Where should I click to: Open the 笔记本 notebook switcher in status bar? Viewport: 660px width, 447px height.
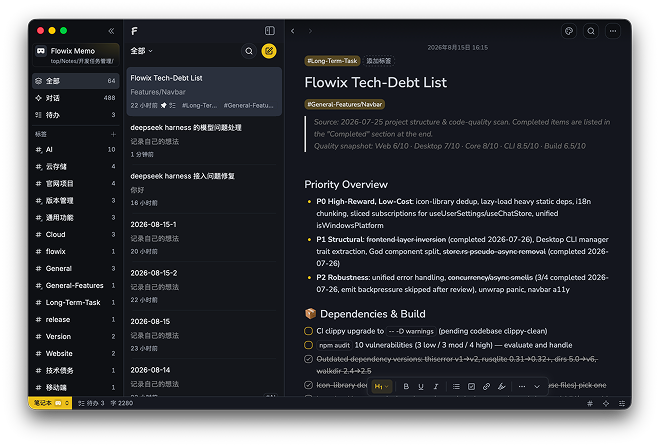point(51,403)
